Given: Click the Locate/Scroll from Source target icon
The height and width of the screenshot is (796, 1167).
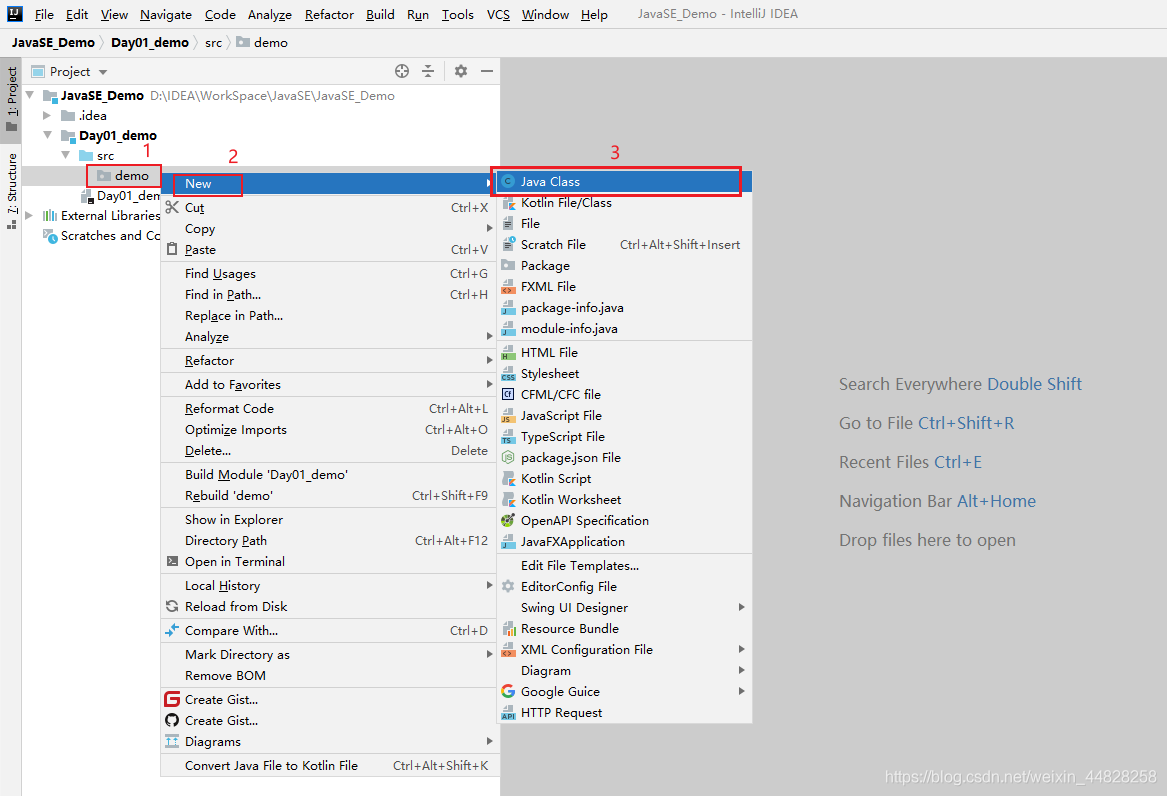Looking at the screenshot, I should 402,71.
